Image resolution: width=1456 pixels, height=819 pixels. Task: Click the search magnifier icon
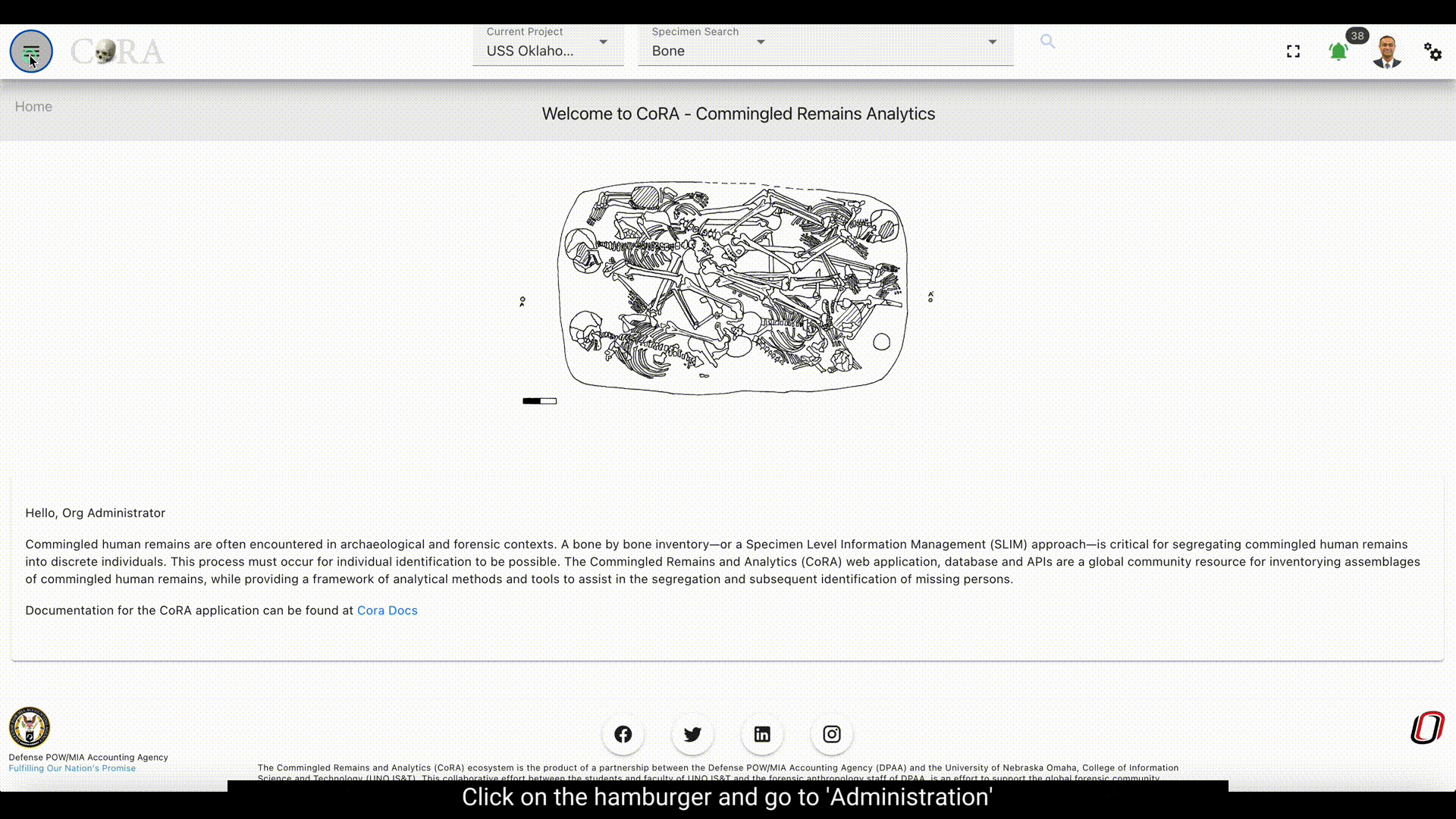click(x=1047, y=42)
